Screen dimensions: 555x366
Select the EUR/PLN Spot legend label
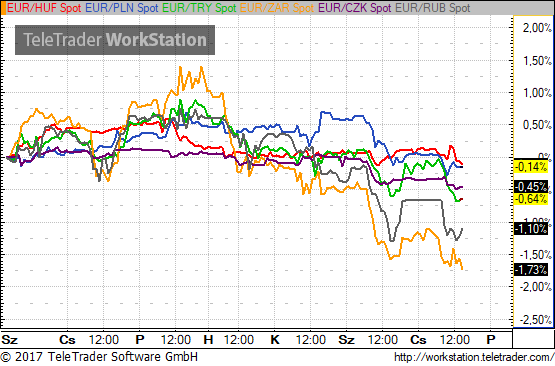(x=121, y=8)
